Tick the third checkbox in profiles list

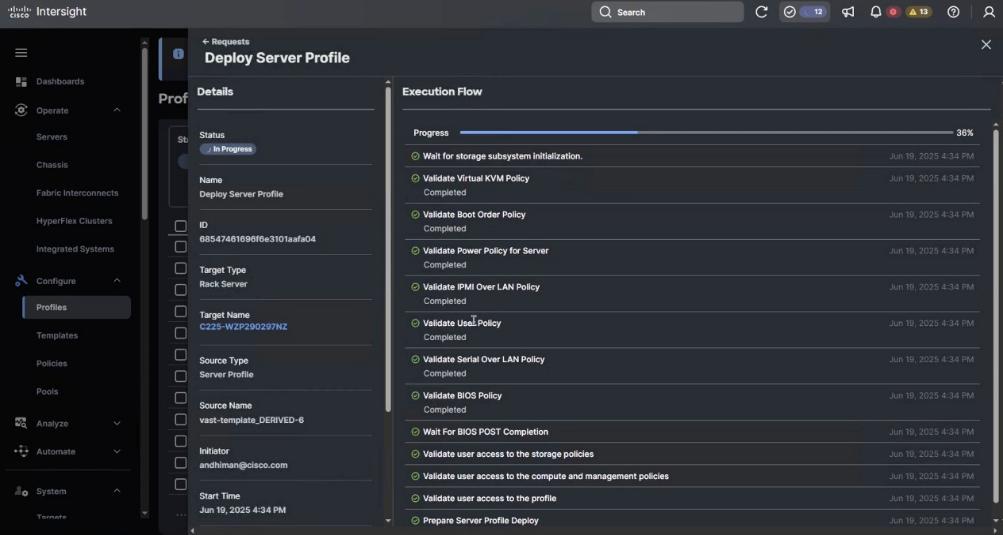click(181, 268)
